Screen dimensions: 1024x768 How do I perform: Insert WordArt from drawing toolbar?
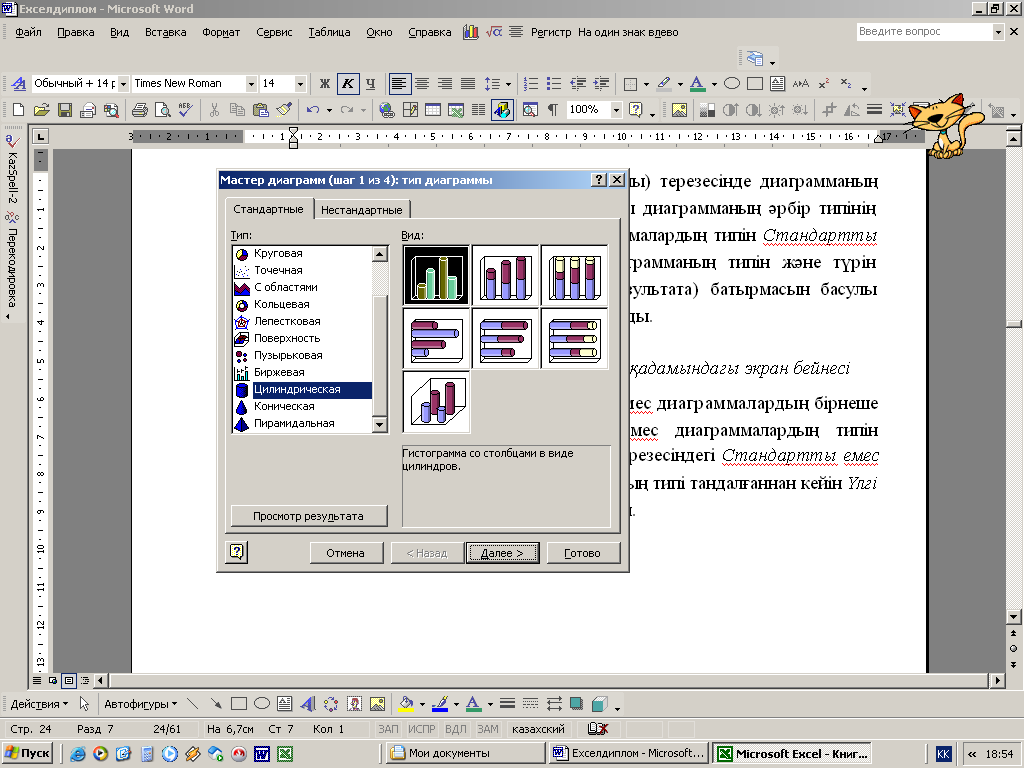click(x=308, y=704)
